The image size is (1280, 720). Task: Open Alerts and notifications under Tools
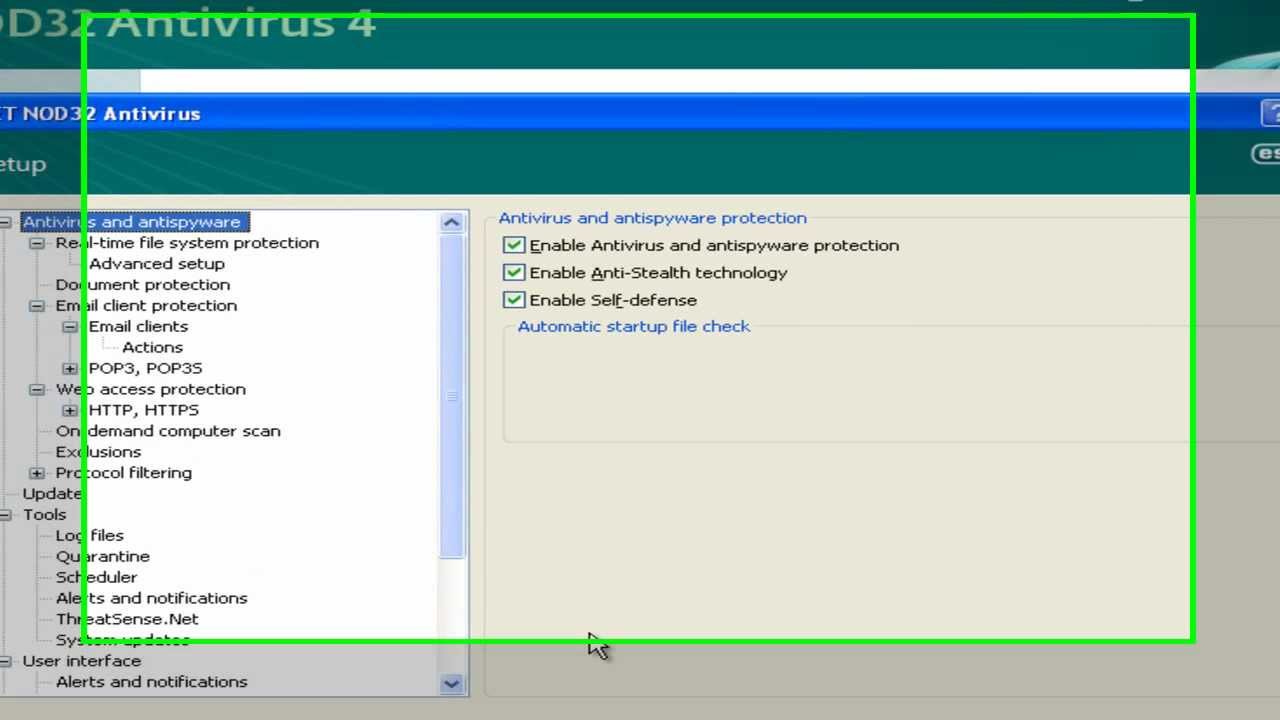point(151,599)
